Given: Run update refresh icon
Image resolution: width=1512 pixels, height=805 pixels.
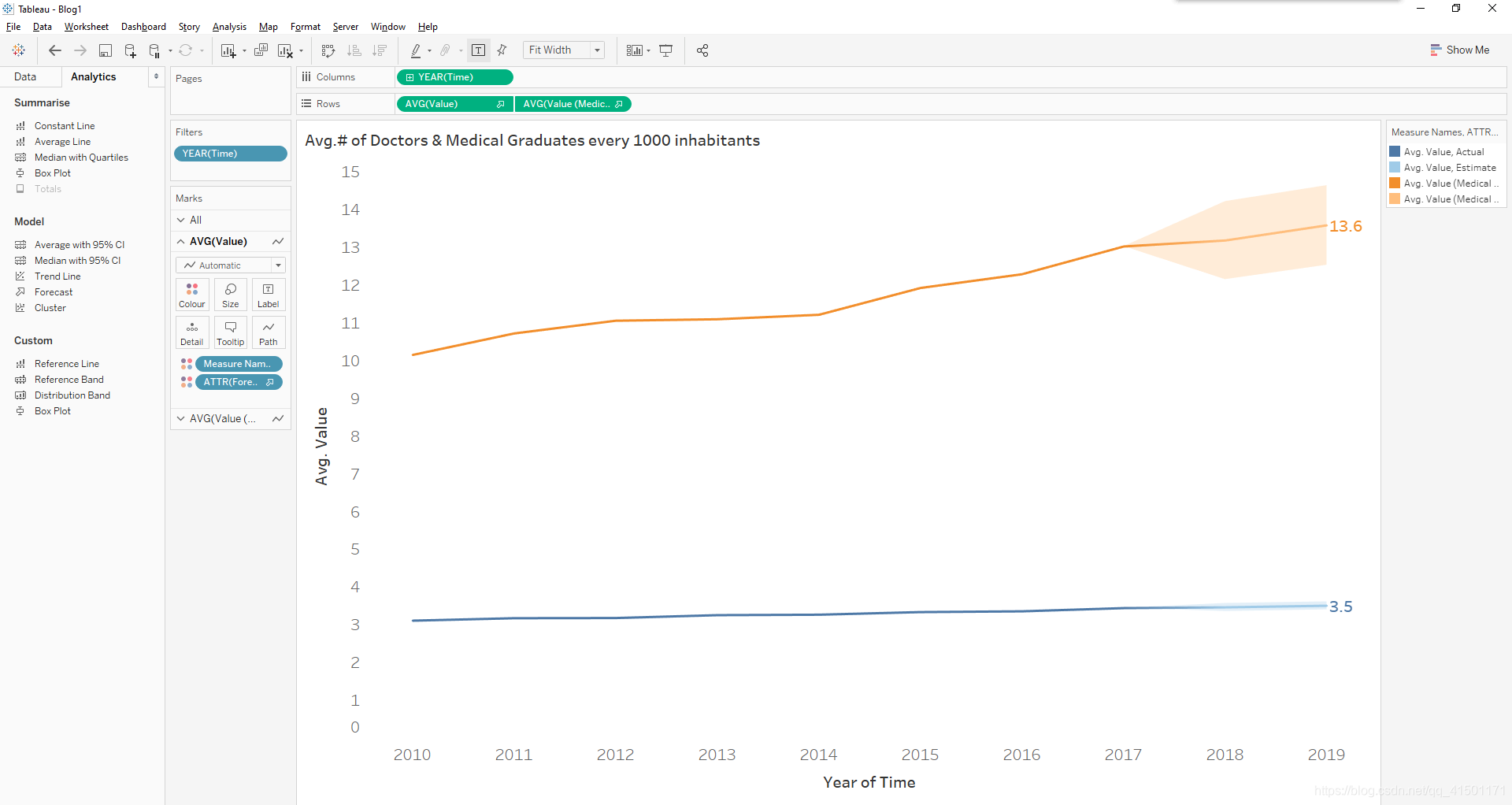Looking at the screenshot, I should tap(186, 50).
